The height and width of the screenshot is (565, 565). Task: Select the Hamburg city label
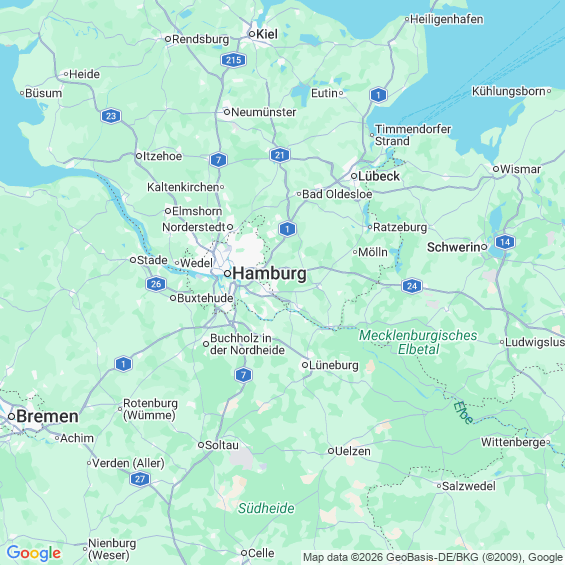(x=270, y=273)
